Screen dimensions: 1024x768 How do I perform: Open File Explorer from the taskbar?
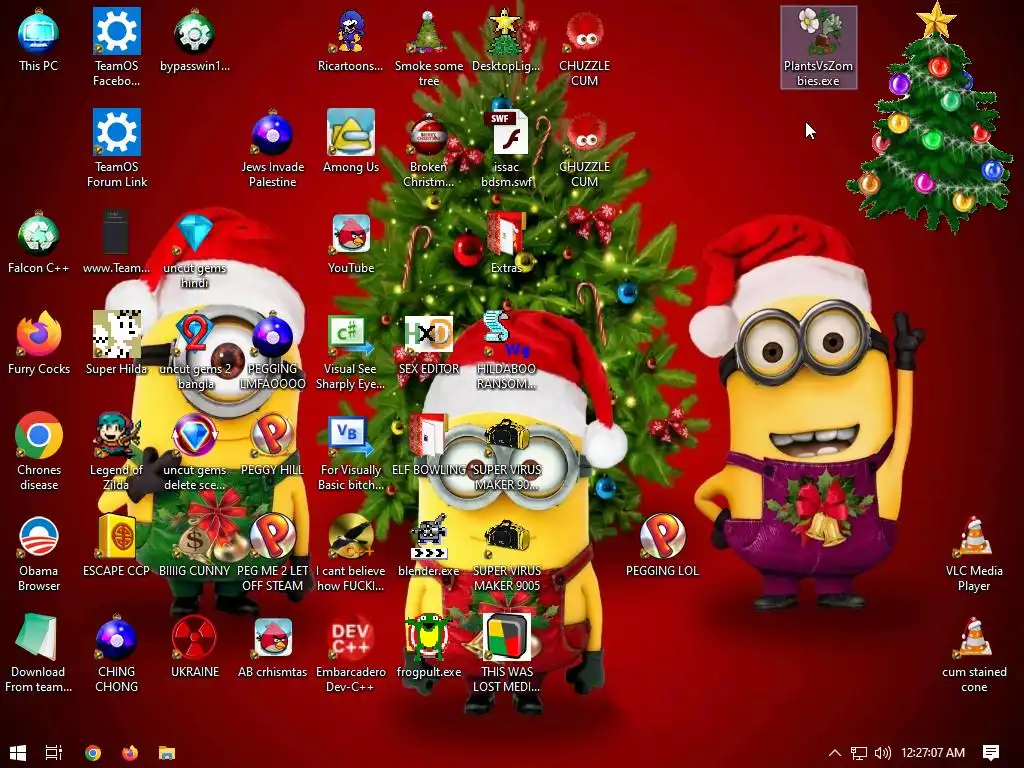(167, 753)
